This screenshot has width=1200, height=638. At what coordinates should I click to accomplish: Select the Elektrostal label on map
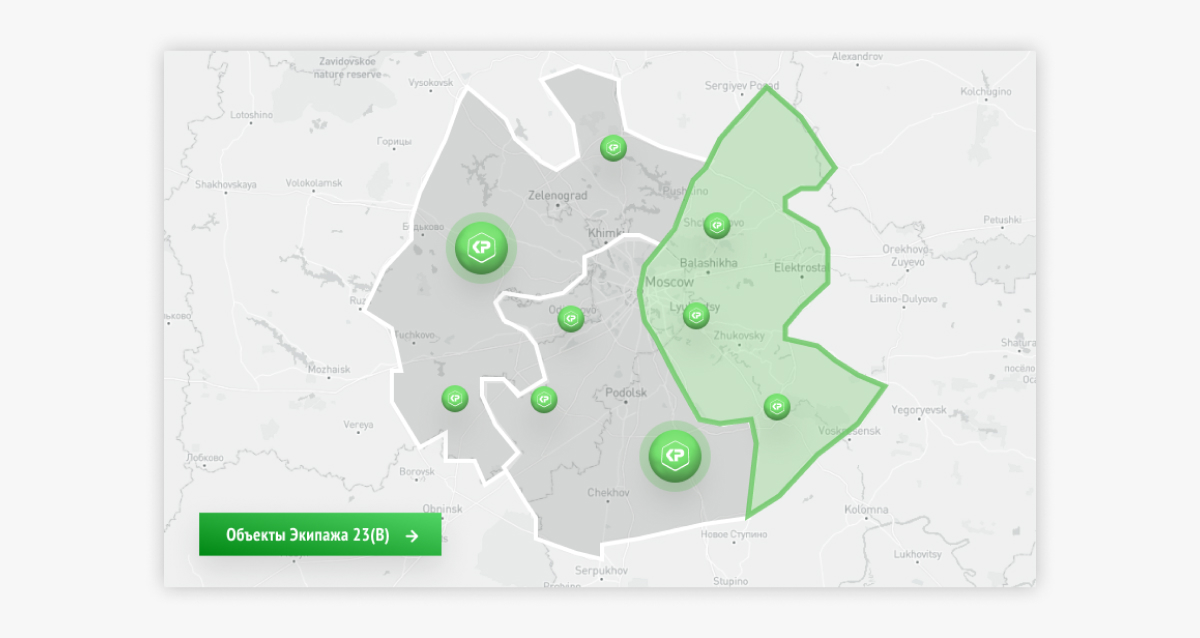[801, 268]
